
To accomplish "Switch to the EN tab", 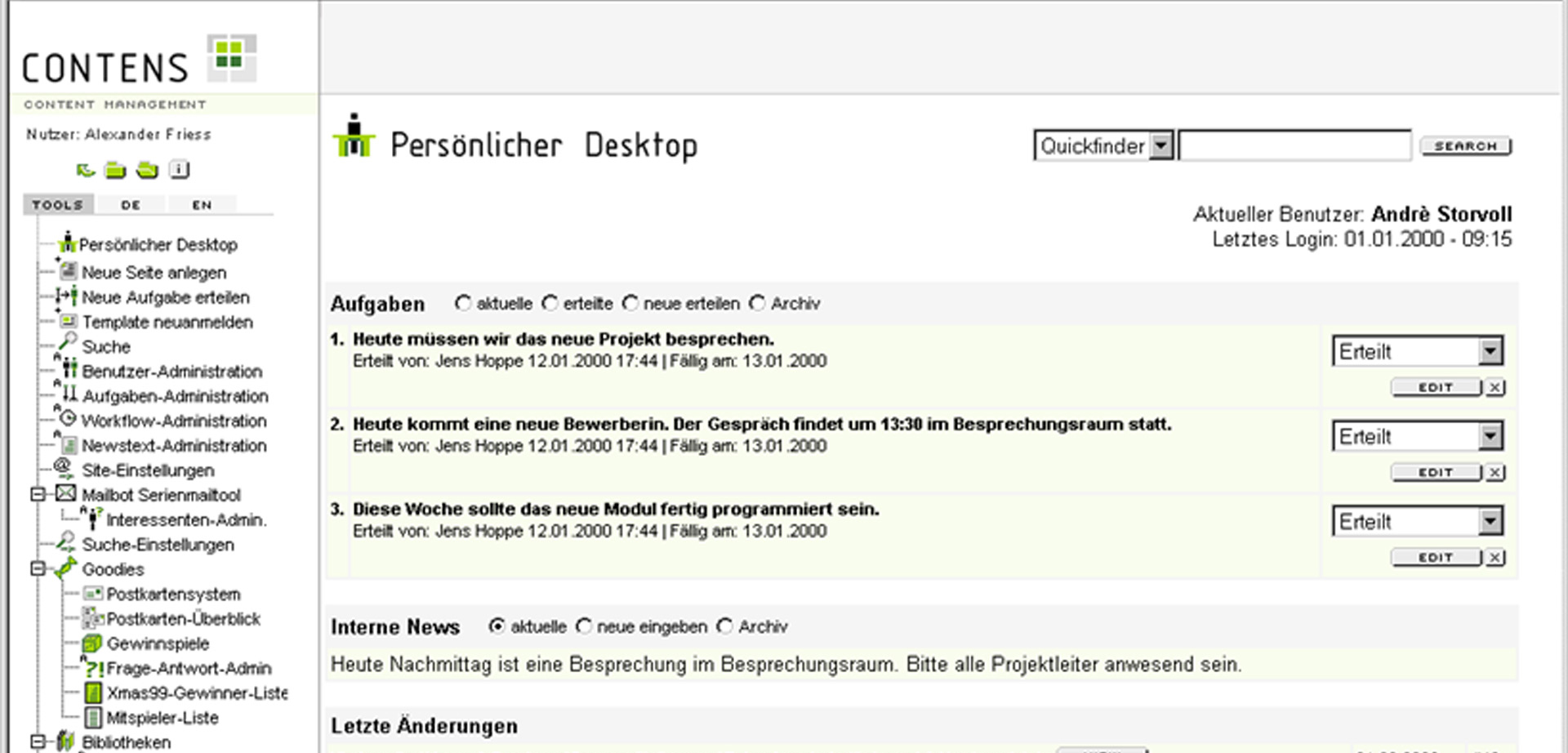I will pyautogui.click(x=202, y=205).
